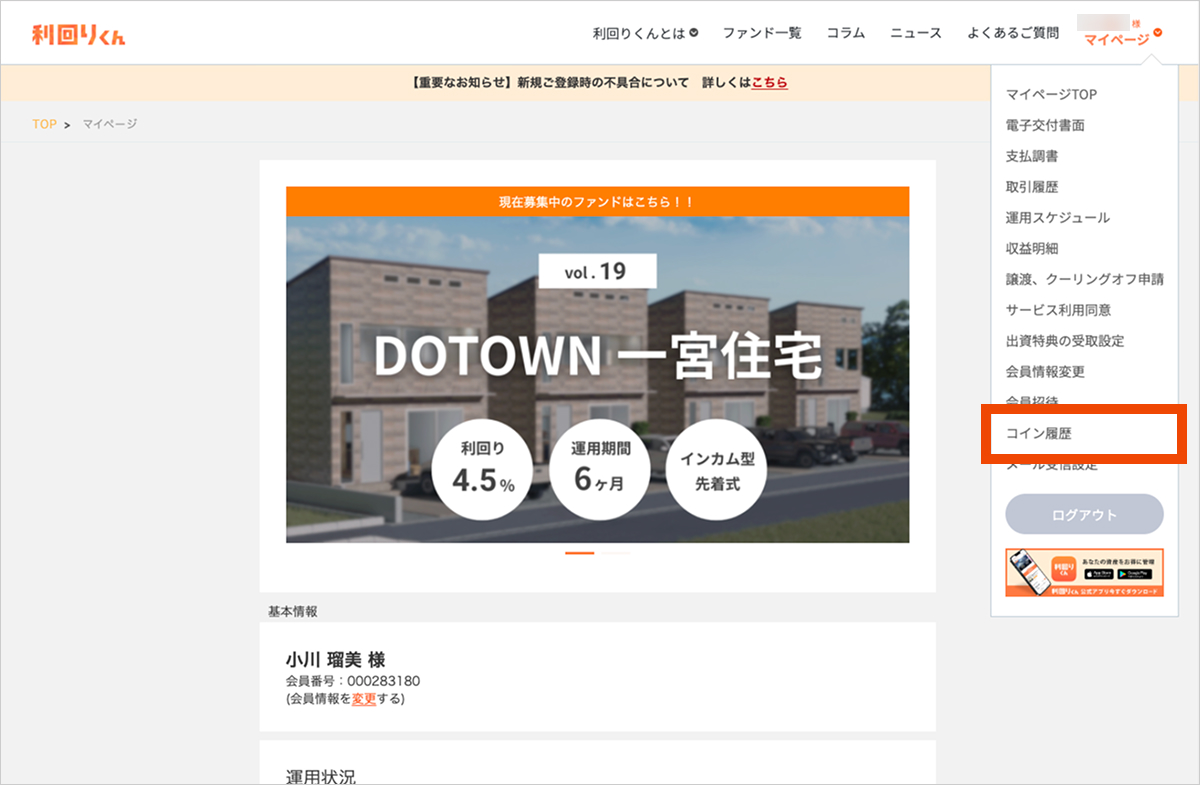
Task: Collapse the マイページ dropdown menu
Action: click(1123, 39)
